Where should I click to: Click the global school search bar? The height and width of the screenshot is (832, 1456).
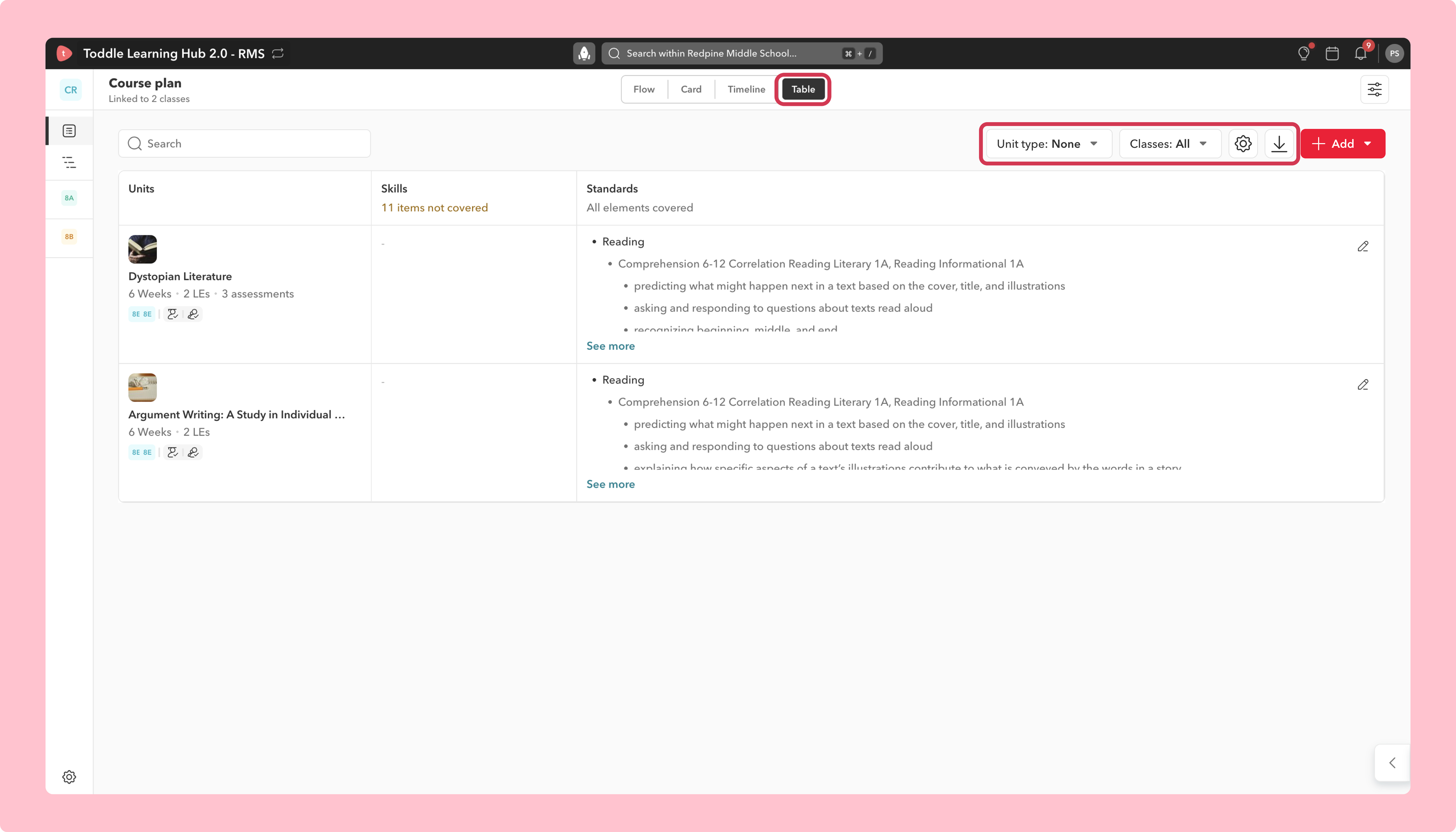[x=741, y=53]
